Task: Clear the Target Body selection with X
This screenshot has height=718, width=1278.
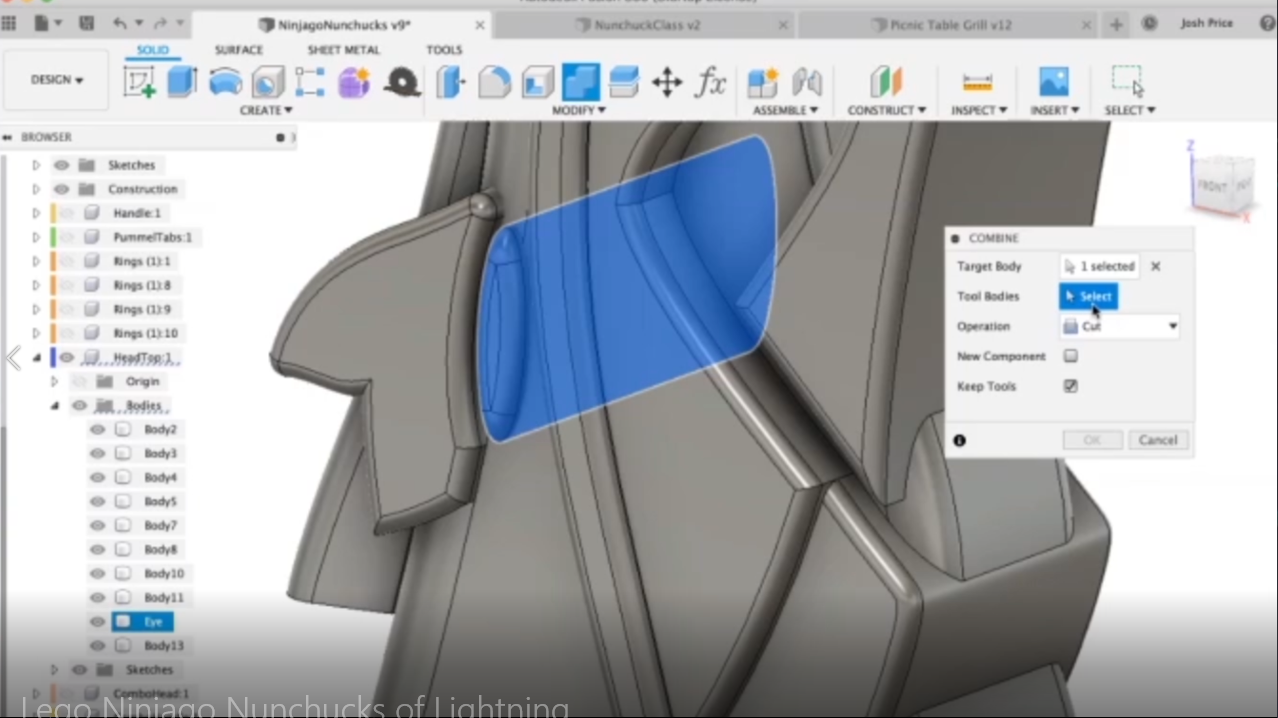Action: 1156,266
